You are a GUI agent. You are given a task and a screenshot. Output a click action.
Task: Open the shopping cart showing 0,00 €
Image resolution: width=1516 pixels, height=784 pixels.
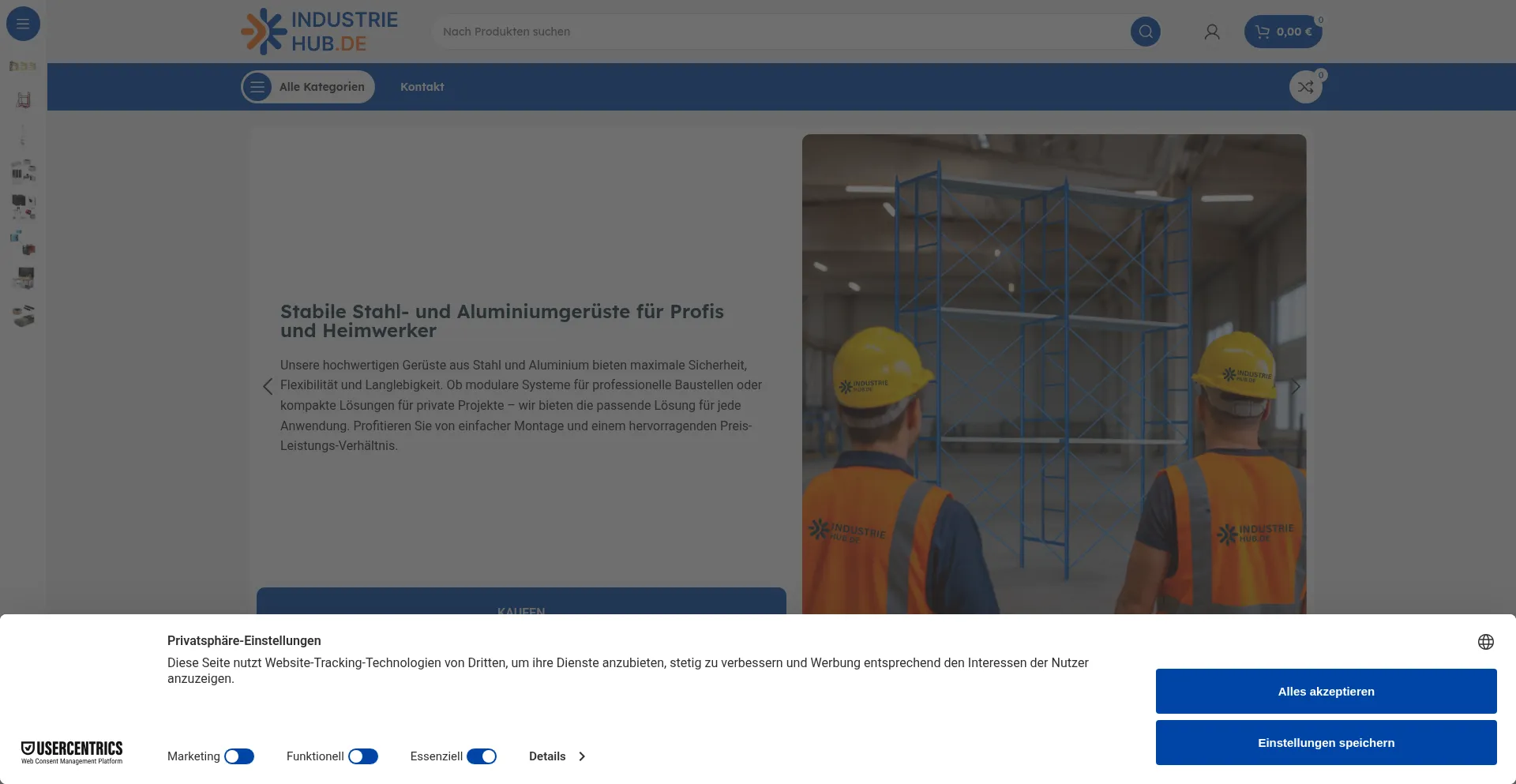coord(1283,32)
